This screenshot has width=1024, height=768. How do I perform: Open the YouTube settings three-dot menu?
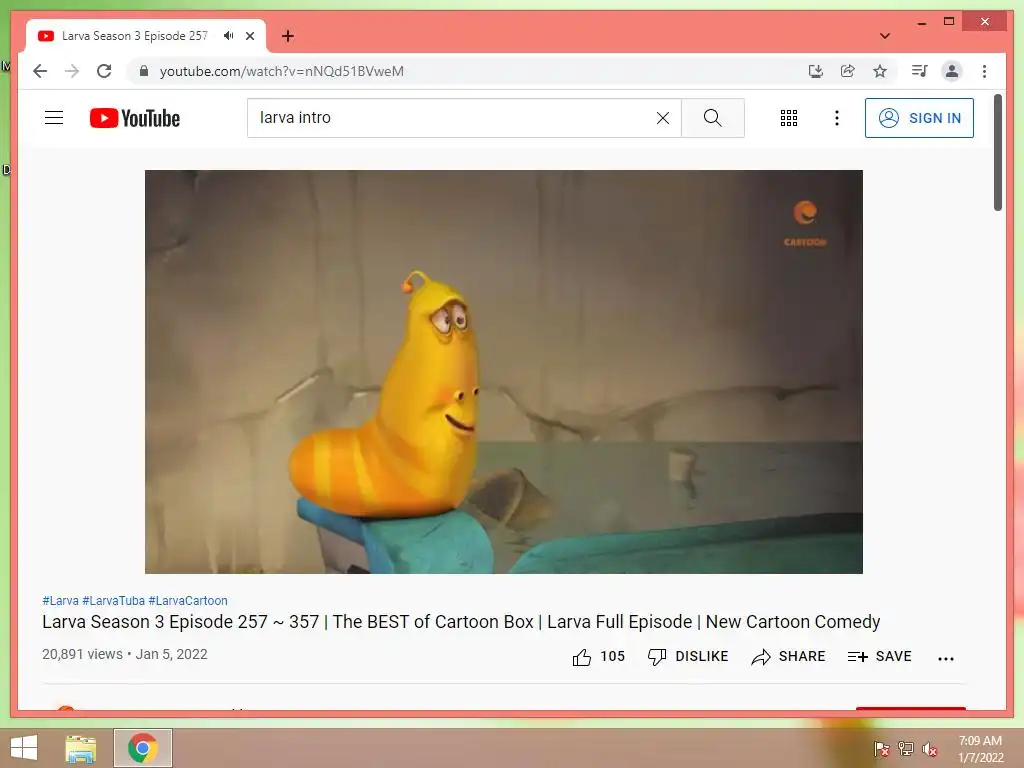[x=837, y=118]
